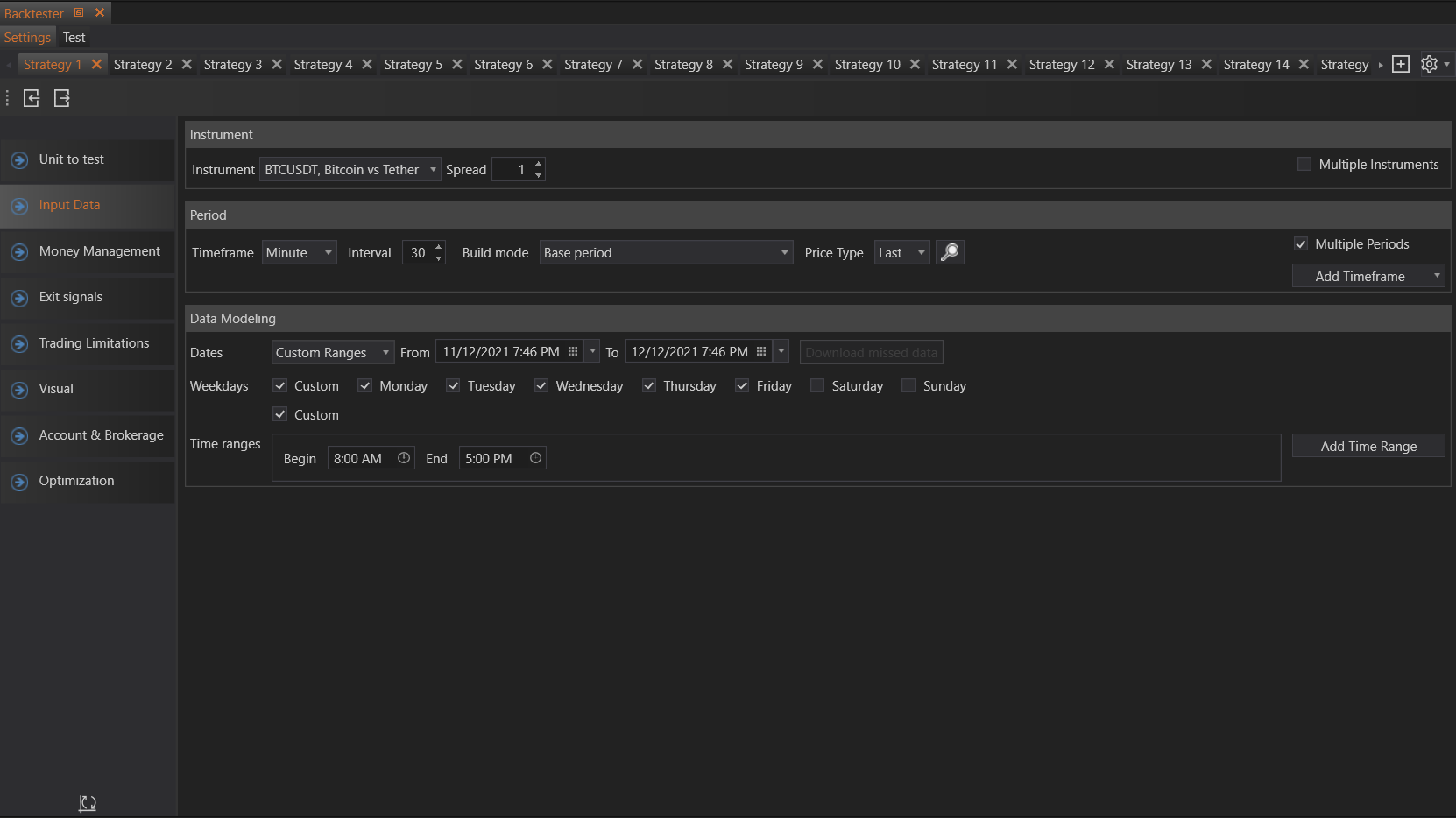1456x818 pixels.
Task: Open the From date calendar picker icon
Action: coord(573,352)
